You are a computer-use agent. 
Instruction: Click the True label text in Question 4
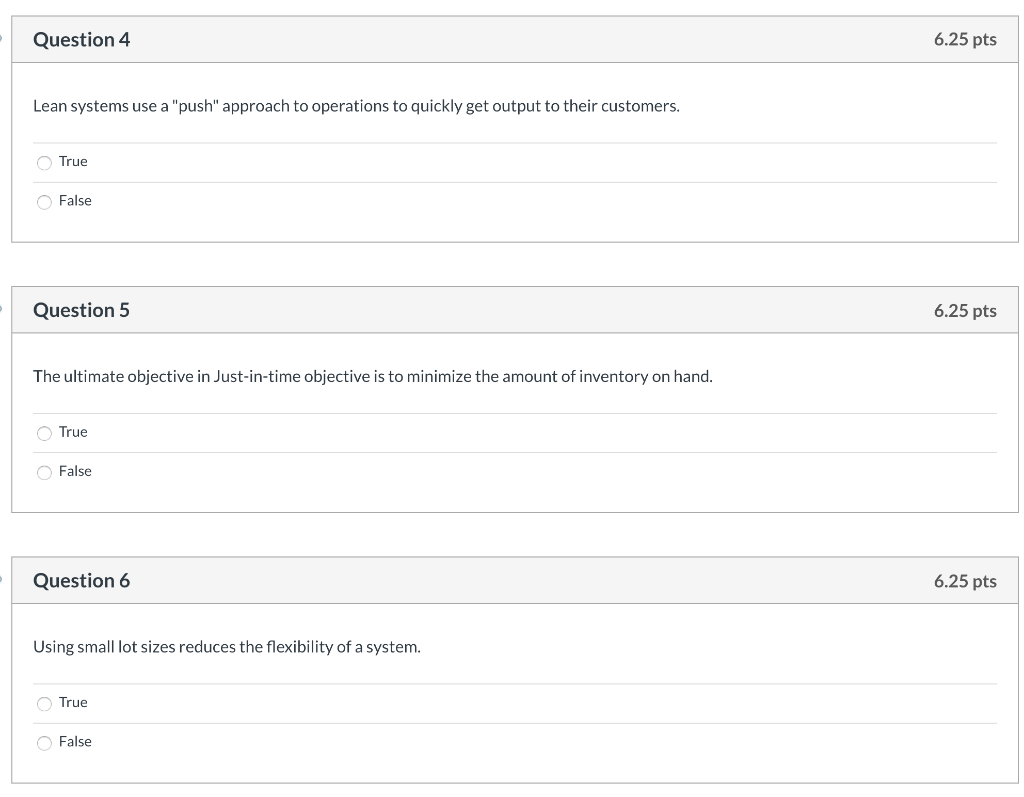pyautogui.click(x=73, y=161)
